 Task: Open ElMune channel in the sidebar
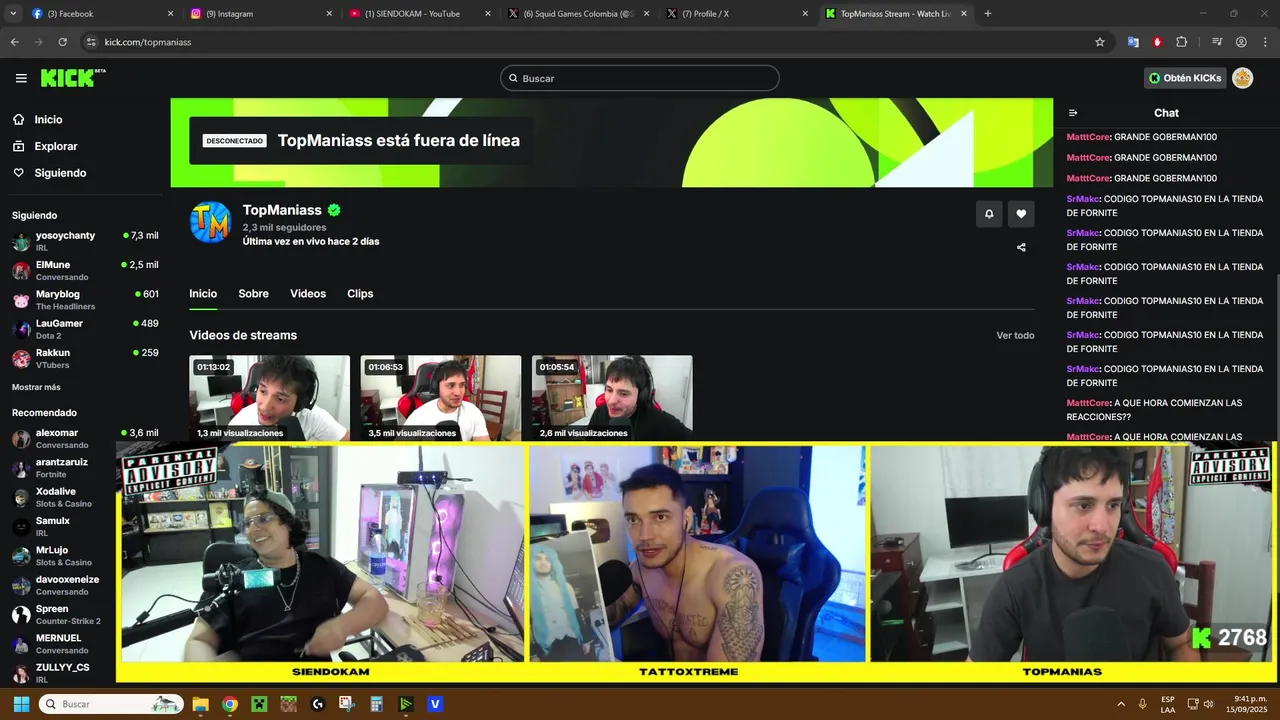pyautogui.click(x=85, y=270)
